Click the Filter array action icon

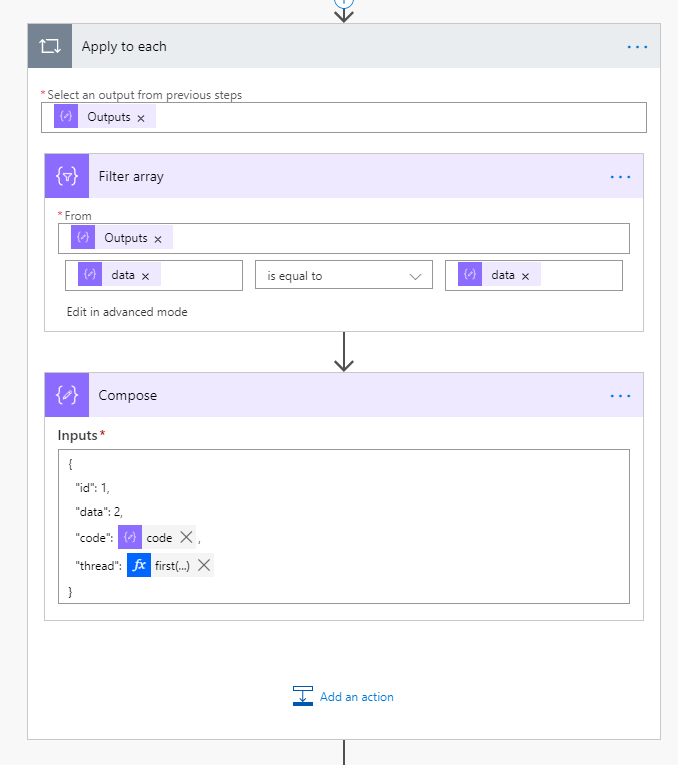click(67, 176)
